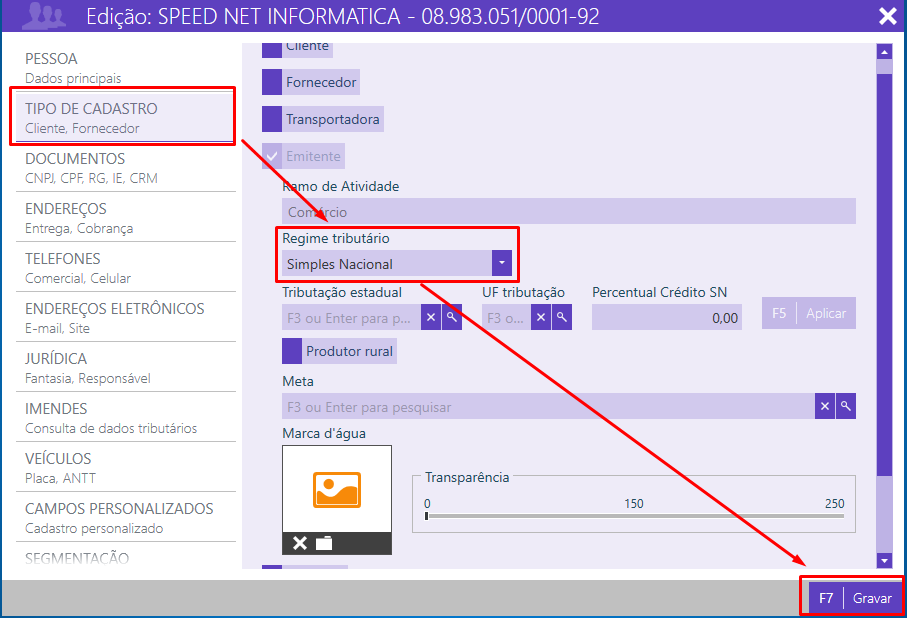Click the scrollbar down arrow
This screenshot has height=618, width=907.
[884, 560]
